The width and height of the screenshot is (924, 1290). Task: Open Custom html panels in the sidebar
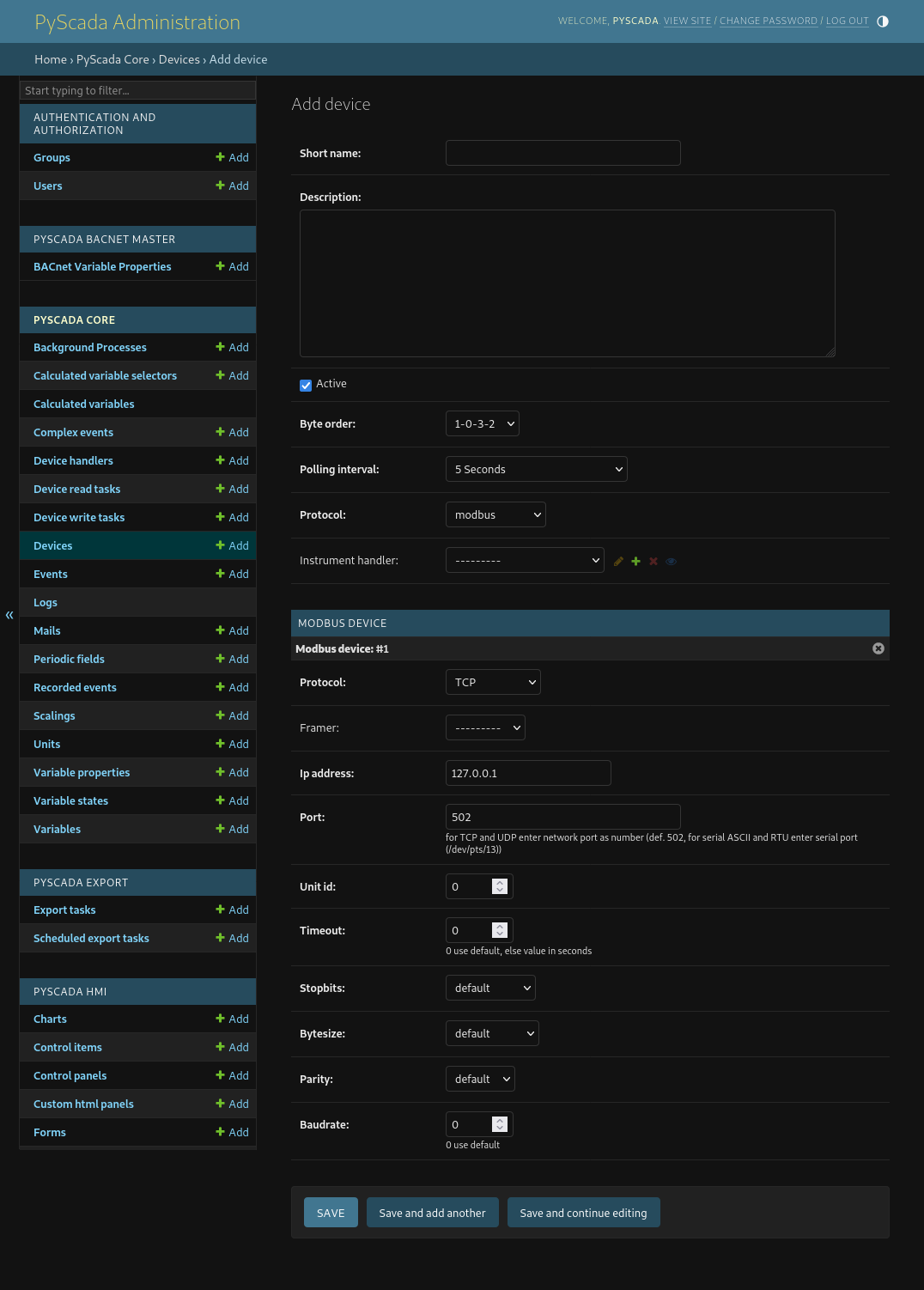click(x=83, y=1104)
